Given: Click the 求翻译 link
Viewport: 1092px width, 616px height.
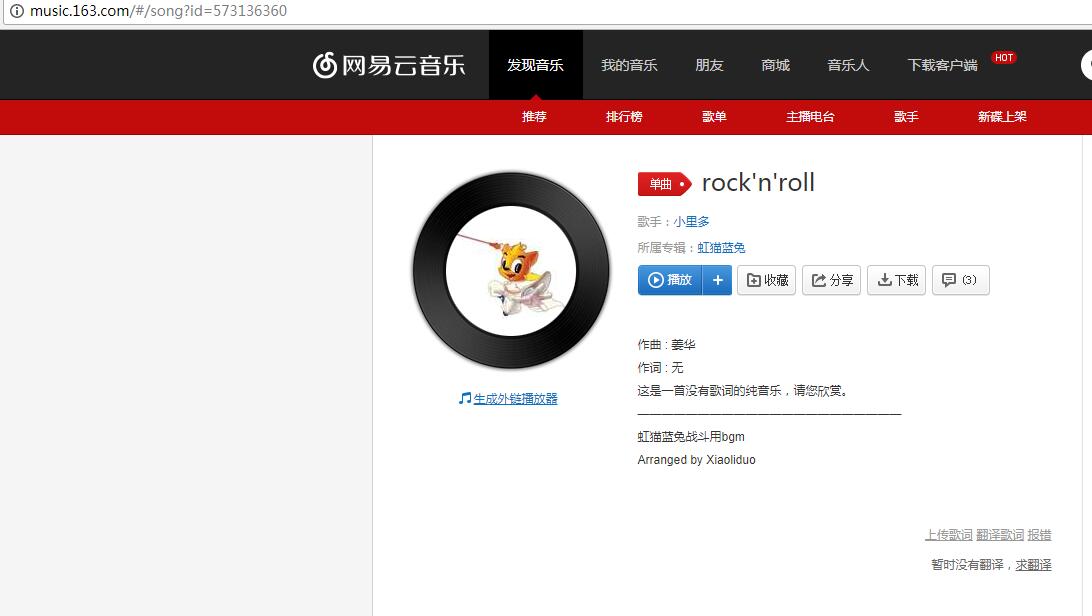Looking at the screenshot, I should (x=1034, y=564).
